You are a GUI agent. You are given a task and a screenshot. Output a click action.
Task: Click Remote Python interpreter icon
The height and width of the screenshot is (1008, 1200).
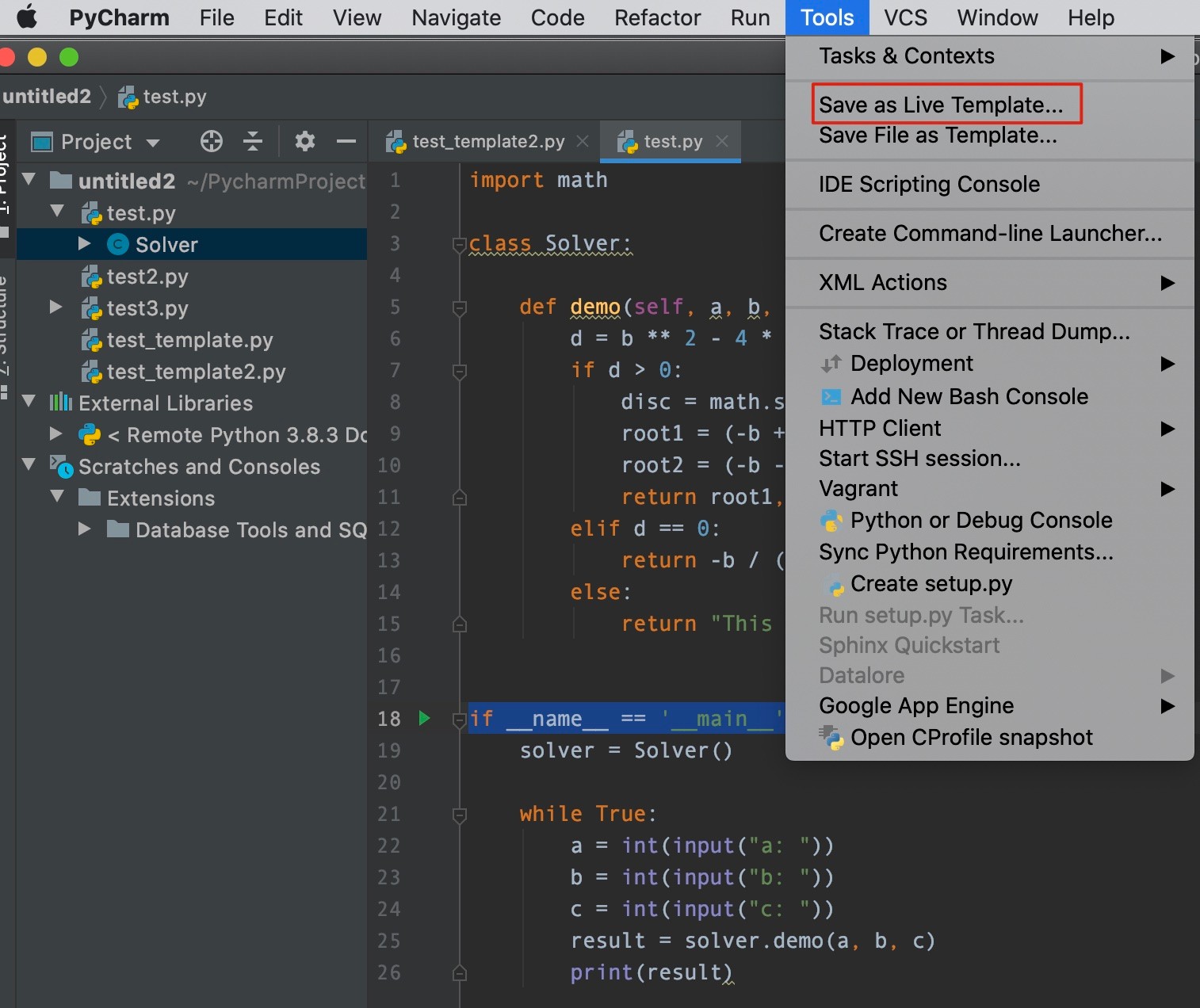coord(90,434)
